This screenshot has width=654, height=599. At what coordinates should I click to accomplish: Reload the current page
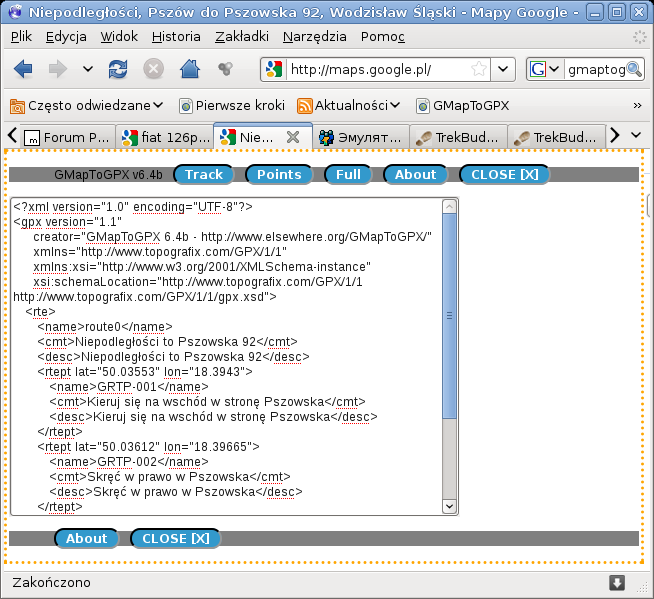[118, 69]
